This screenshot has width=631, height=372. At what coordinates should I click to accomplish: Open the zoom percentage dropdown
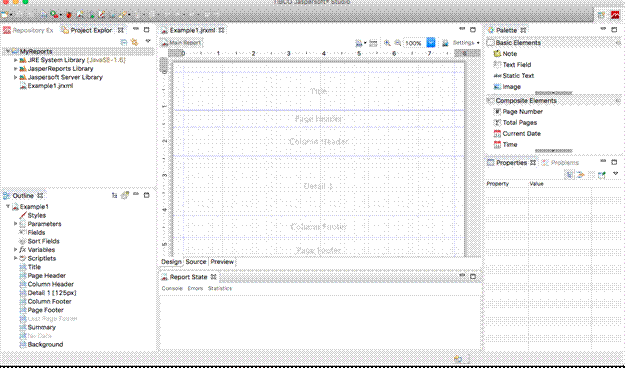click(x=431, y=43)
